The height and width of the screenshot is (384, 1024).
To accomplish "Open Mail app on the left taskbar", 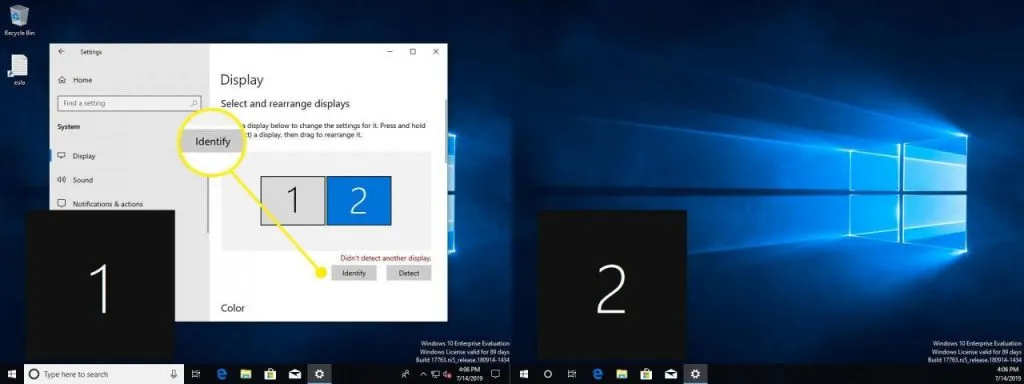I will (x=295, y=374).
